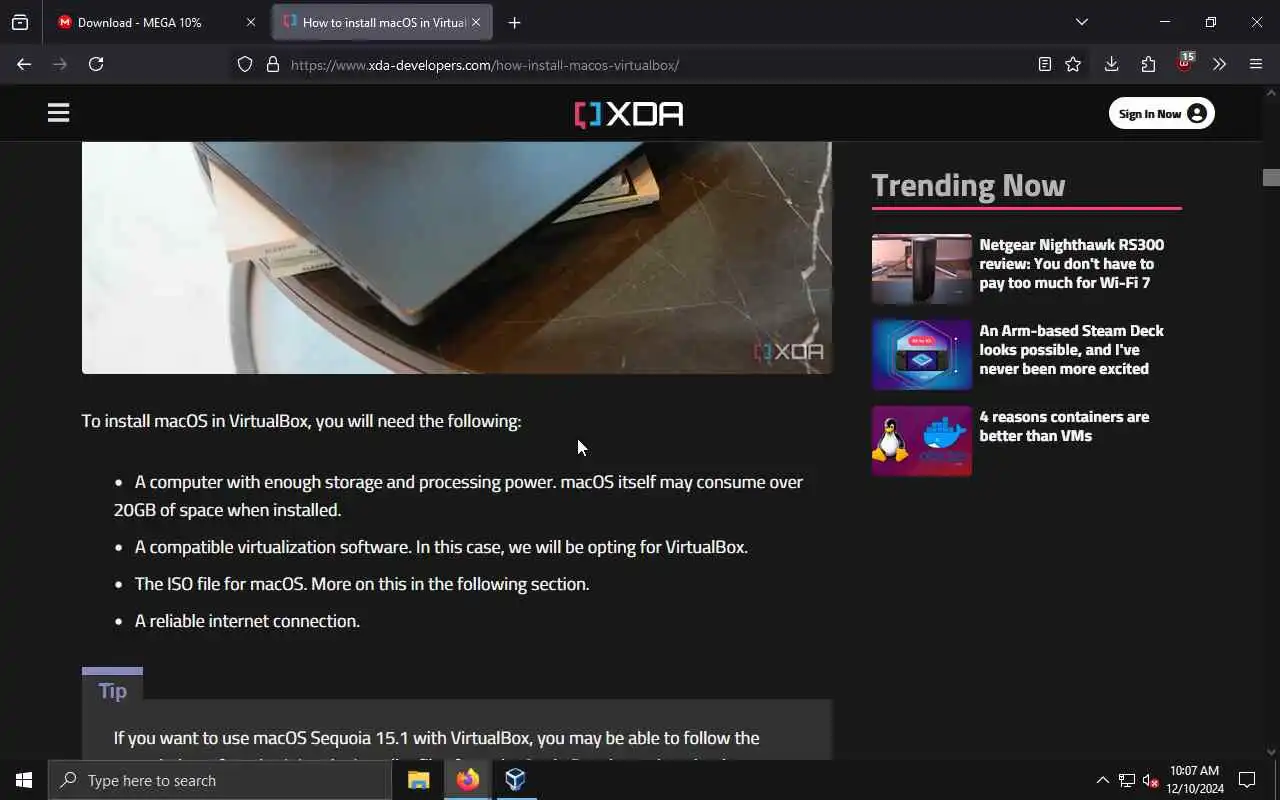1280x800 pixels.
Task: Reload the current page
Action: (96, 64)
